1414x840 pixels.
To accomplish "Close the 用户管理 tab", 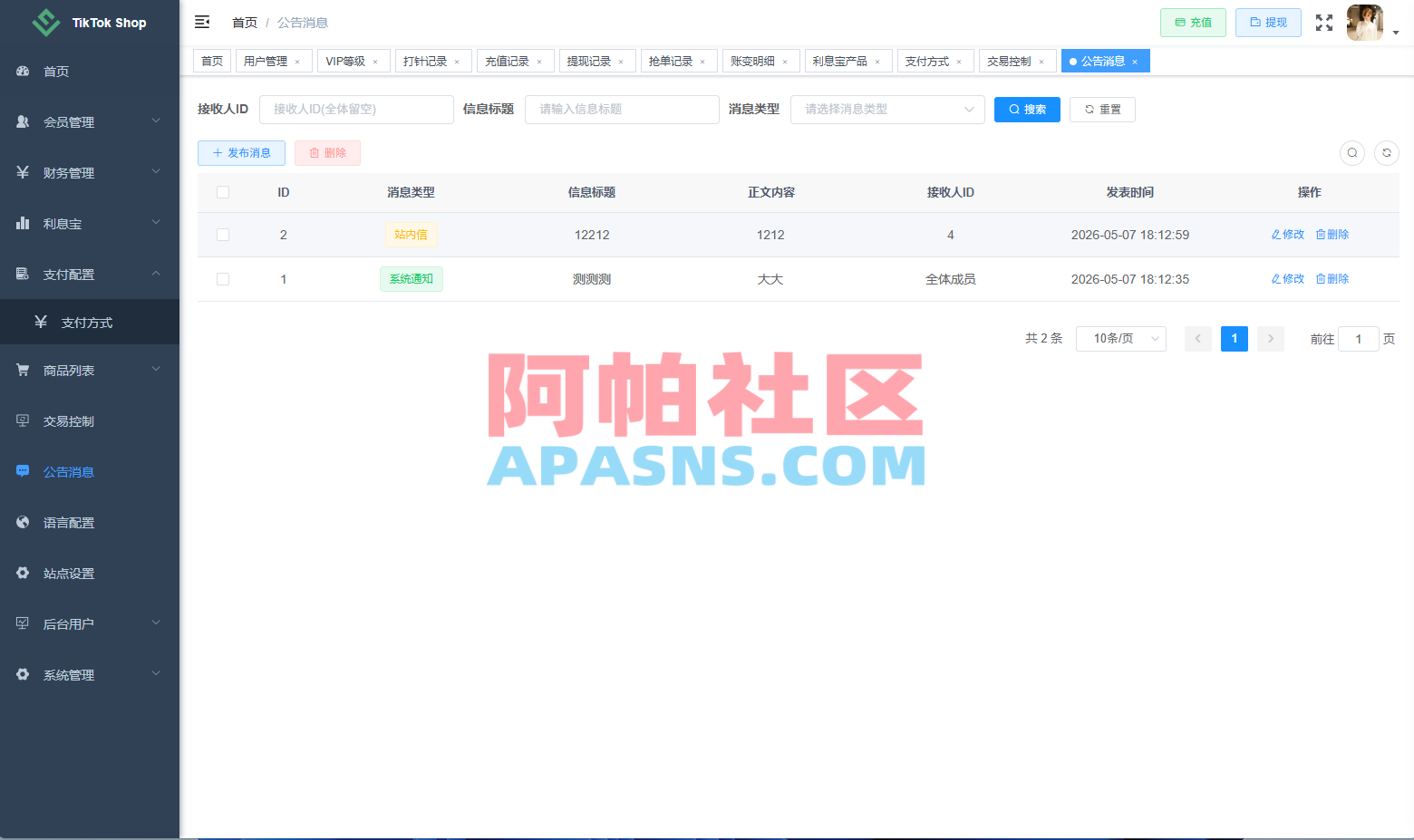I will [x=297, y=62].
